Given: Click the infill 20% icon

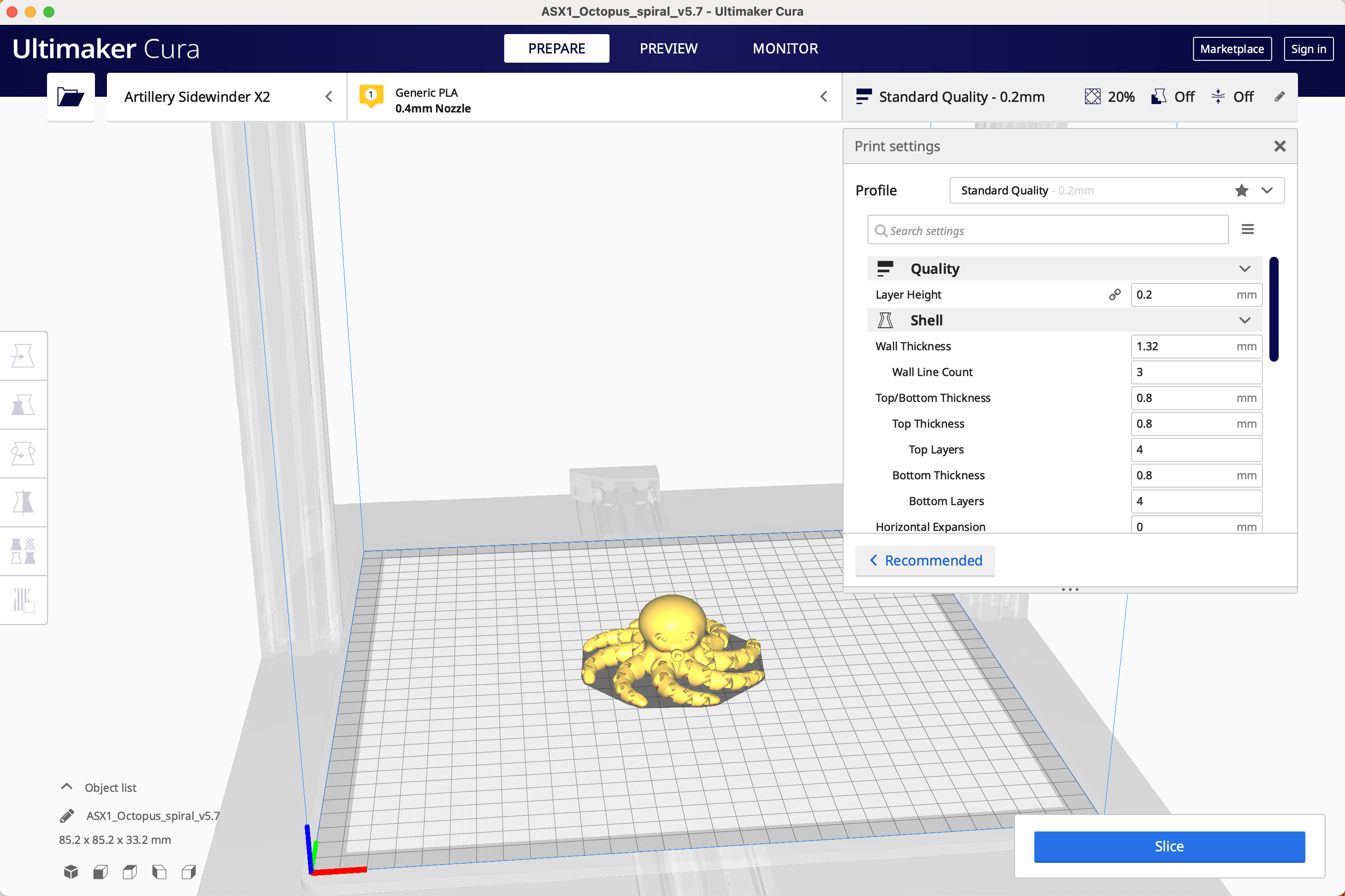Looking at the screenshot, I should coord(1092,97).
